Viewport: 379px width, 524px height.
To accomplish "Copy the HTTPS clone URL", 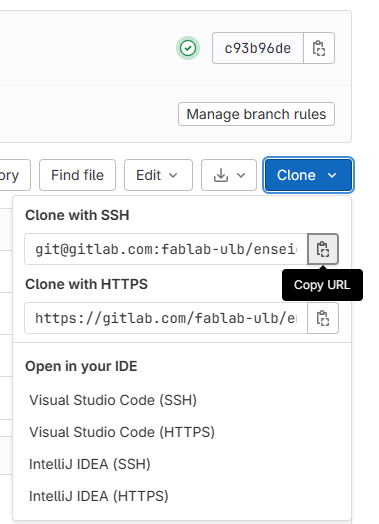I will pyautogui.click(x=323, y=318).
